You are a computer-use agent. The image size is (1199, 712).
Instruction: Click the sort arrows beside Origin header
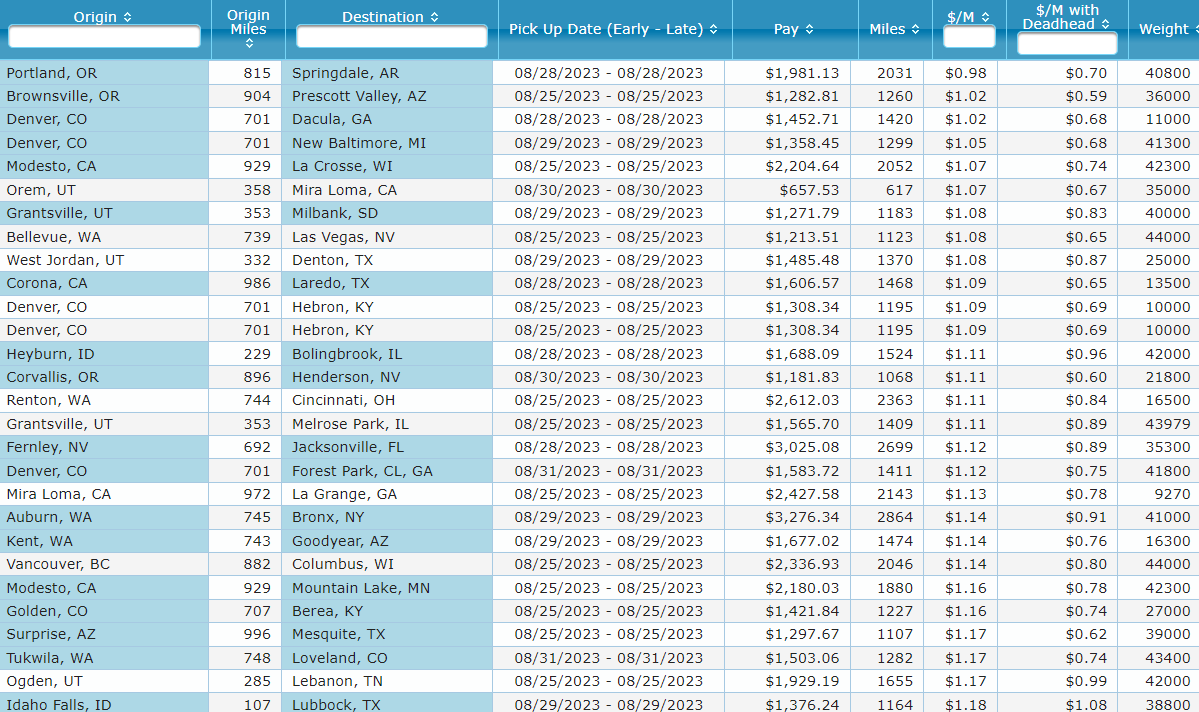(127, 17)
